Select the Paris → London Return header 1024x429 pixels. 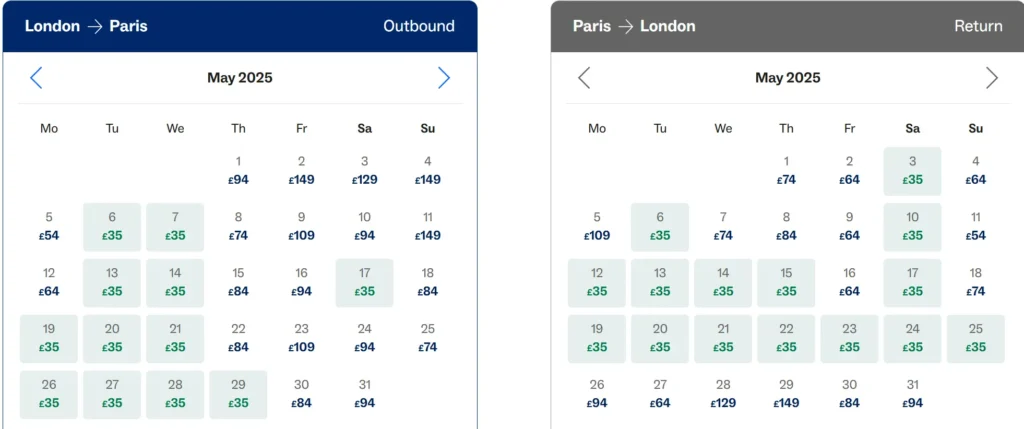click(x=787, y=26)
